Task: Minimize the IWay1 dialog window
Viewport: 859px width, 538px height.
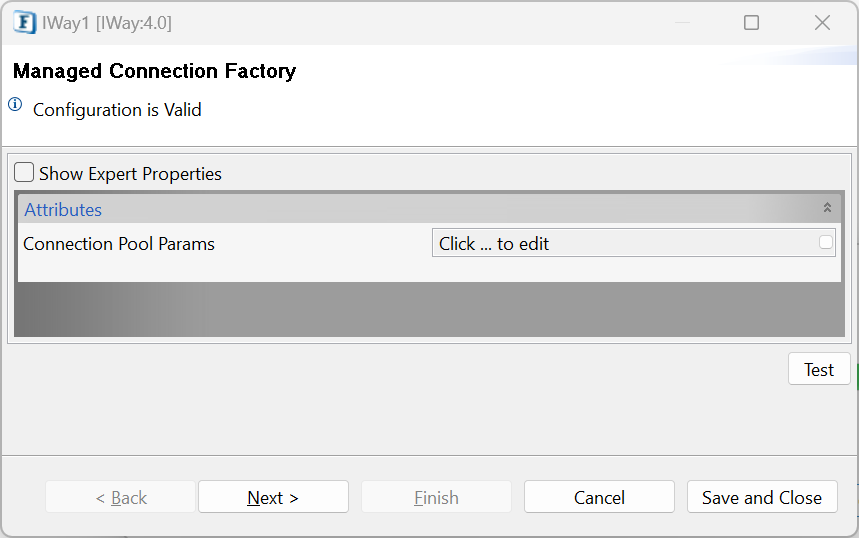Action: click(x=682, y=22)
